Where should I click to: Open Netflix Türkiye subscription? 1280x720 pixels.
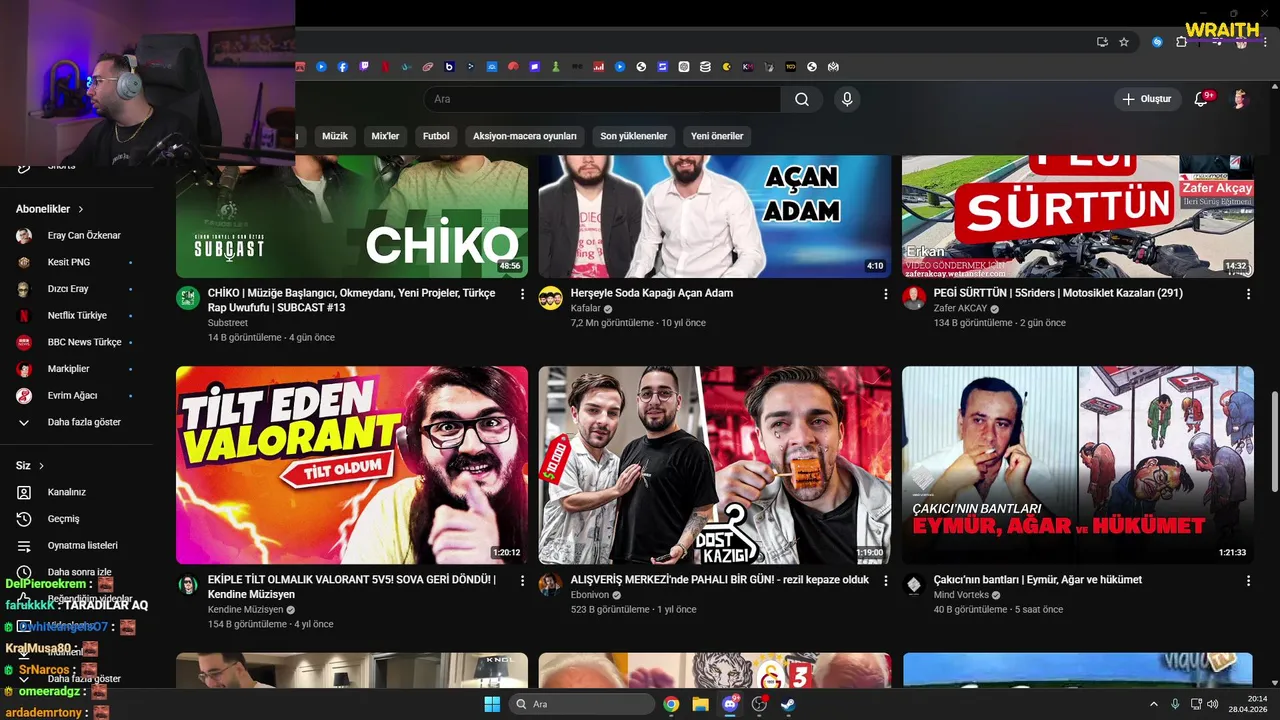[76, 315]
